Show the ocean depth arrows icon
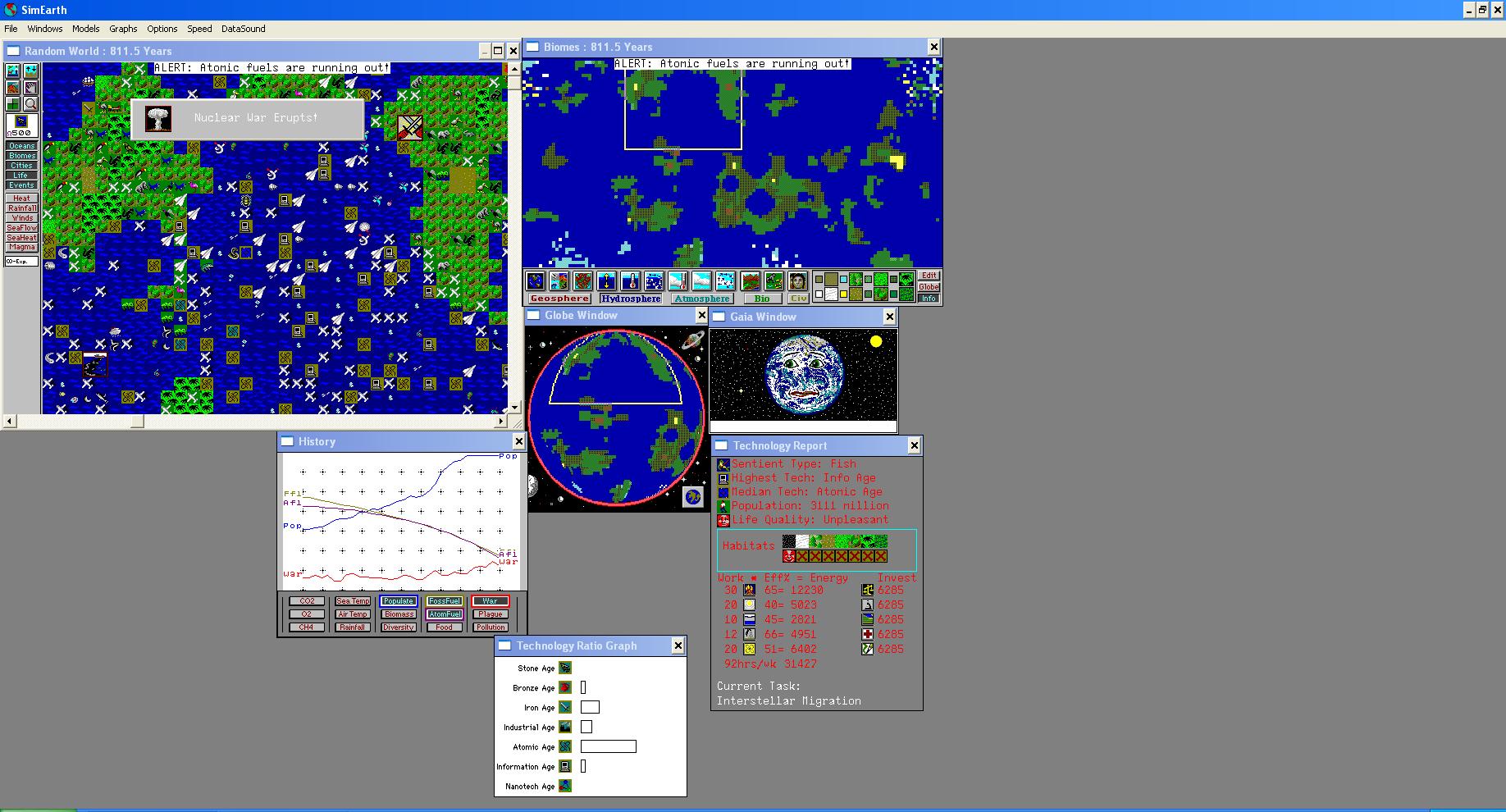1506x812 pixels. click(607, 281)
